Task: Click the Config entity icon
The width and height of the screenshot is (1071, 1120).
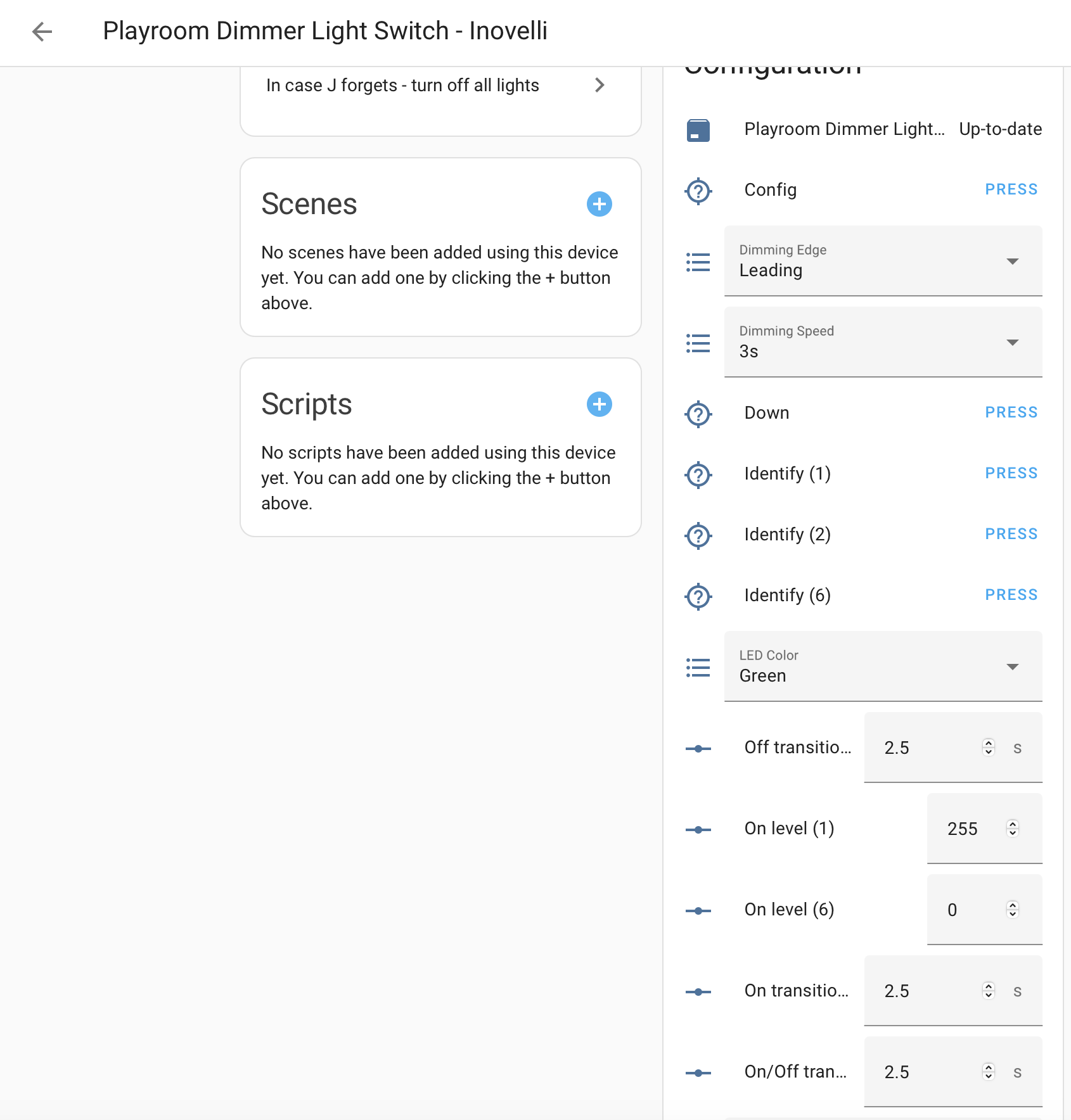Action: click(x=698, y=191)
